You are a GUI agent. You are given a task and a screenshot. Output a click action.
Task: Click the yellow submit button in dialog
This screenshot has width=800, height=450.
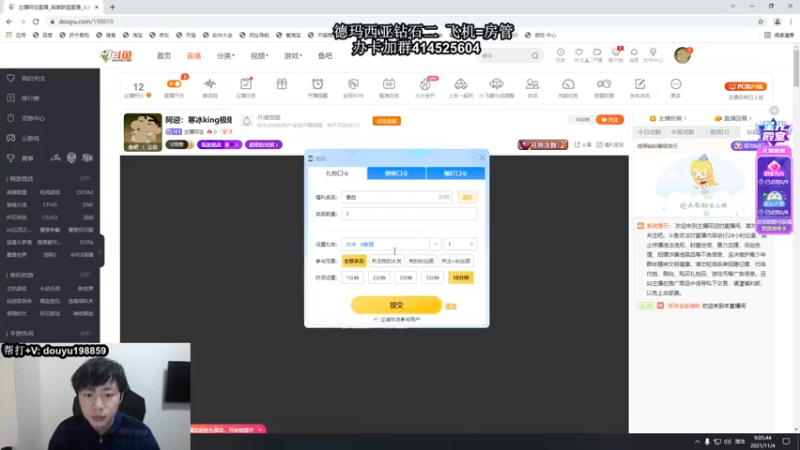click(x=396, y=305)
